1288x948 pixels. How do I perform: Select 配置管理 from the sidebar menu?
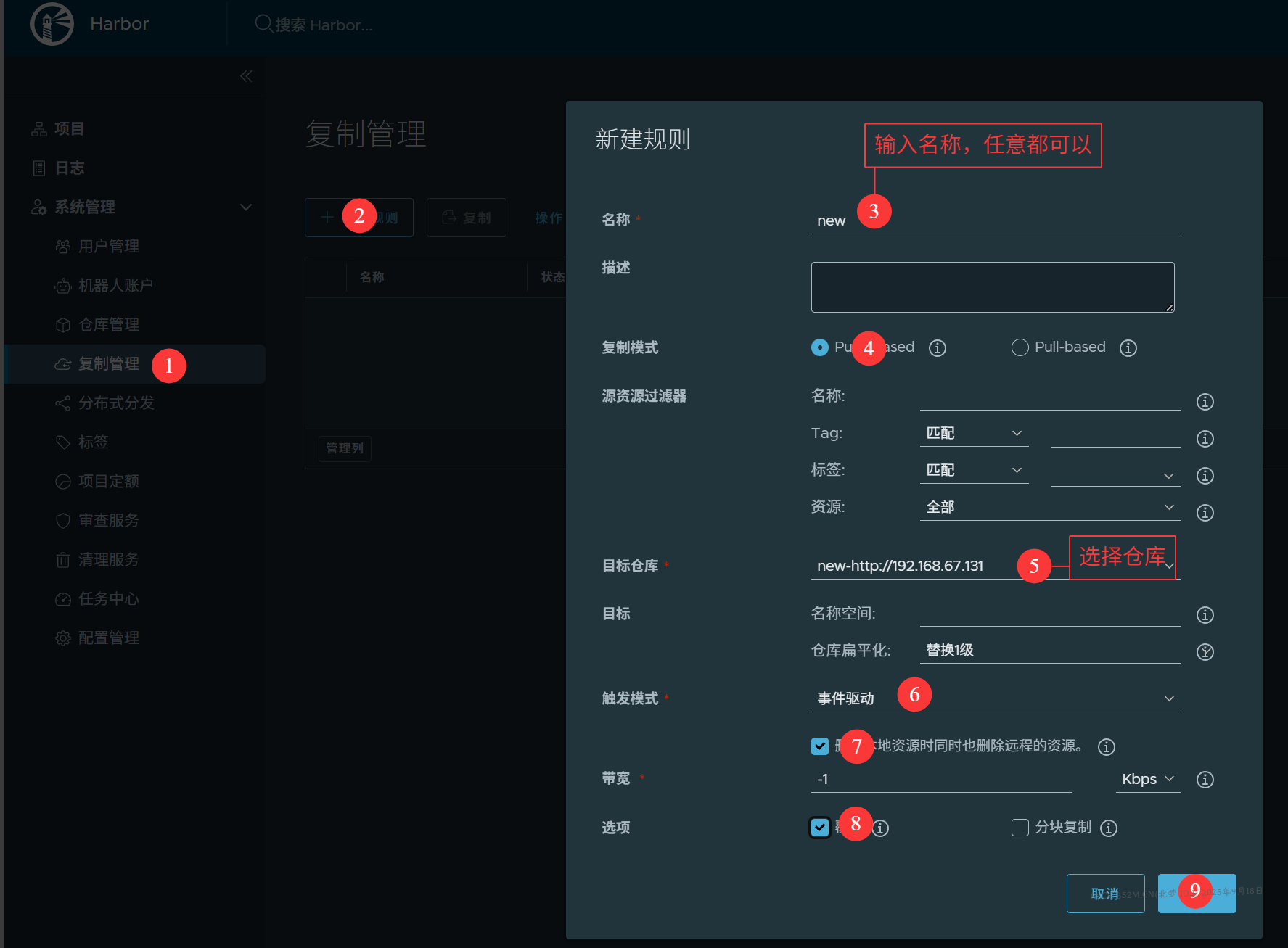coord(110,638)
